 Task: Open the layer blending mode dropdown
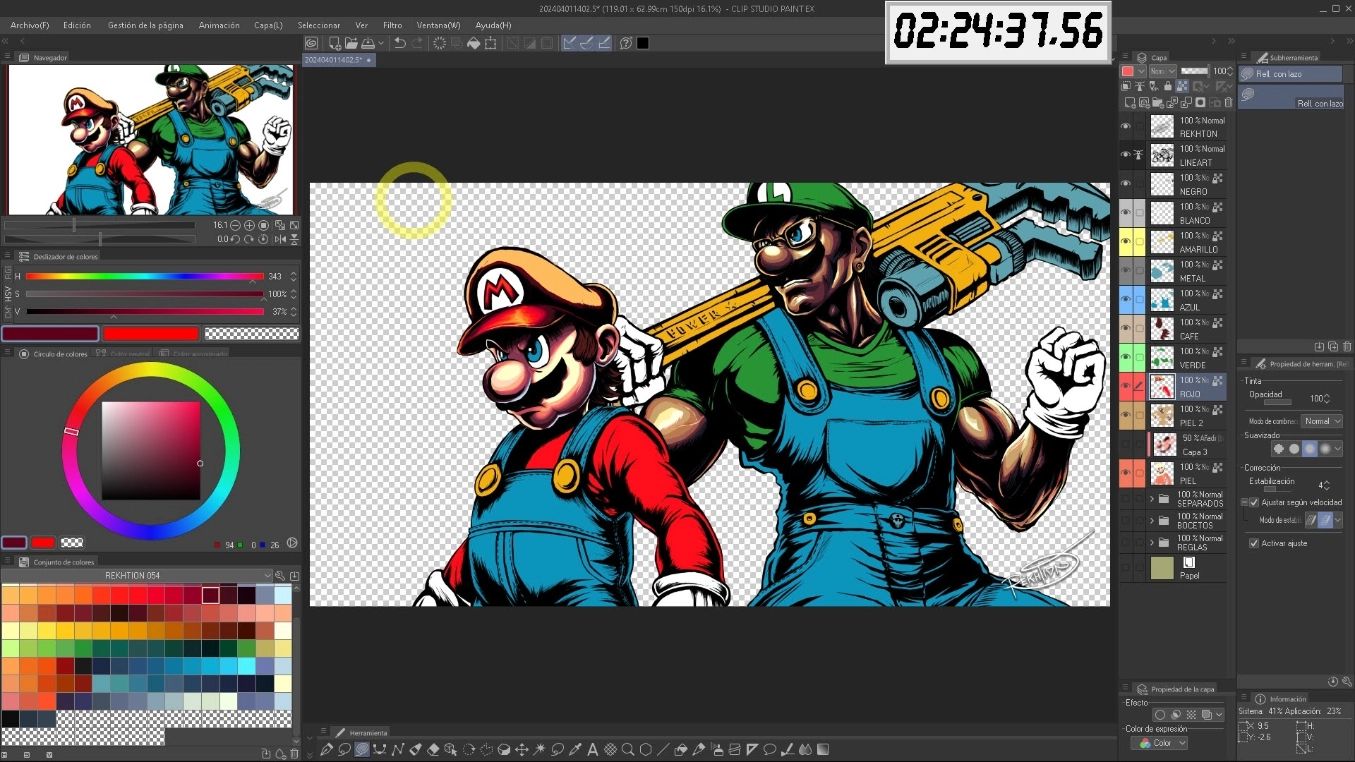[1162, 71]
